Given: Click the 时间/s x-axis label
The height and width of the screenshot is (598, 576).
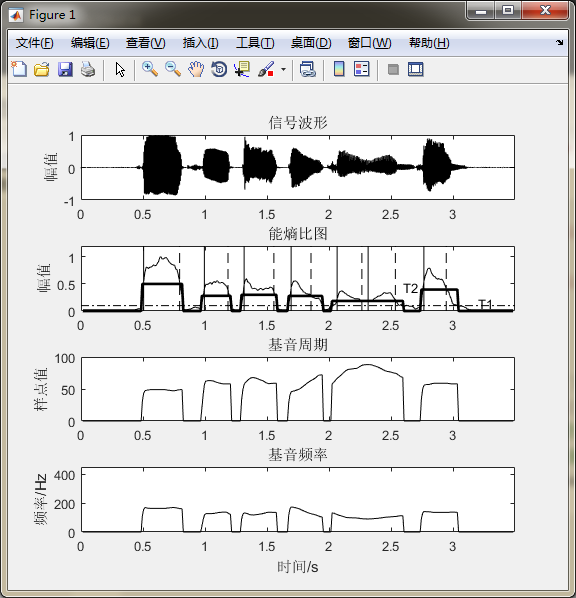Looking at the screenshot, I should [298, 567].
